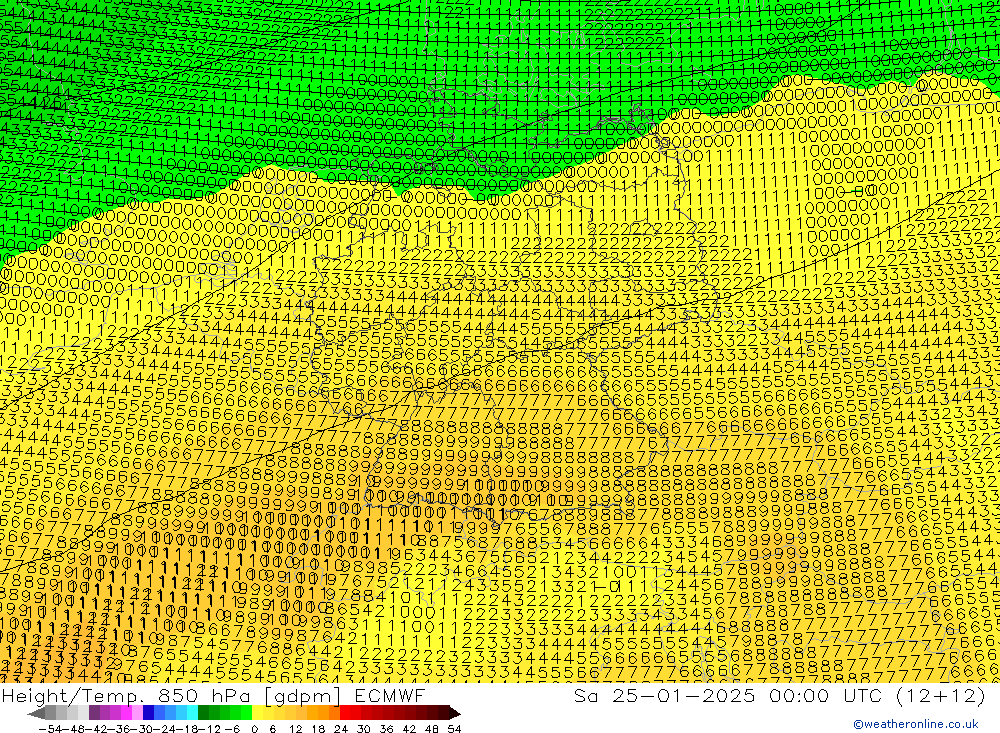This screenshot has height=733, width=1000.
Task: Select the red legend swatch above 24
Action: 345,713
